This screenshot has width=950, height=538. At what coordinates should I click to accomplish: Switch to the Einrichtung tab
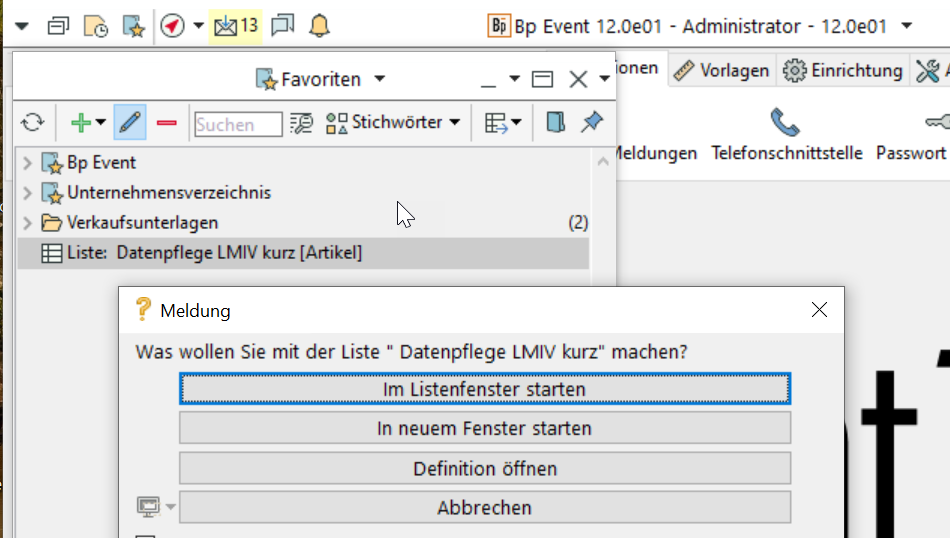click(844, 70)
